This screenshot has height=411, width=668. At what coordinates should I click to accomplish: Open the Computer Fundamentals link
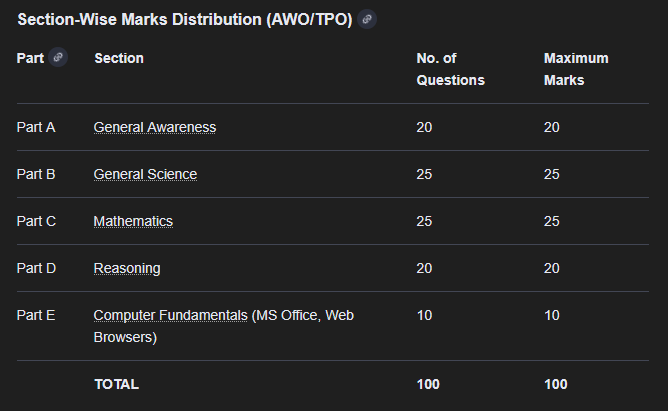(170, 315)
